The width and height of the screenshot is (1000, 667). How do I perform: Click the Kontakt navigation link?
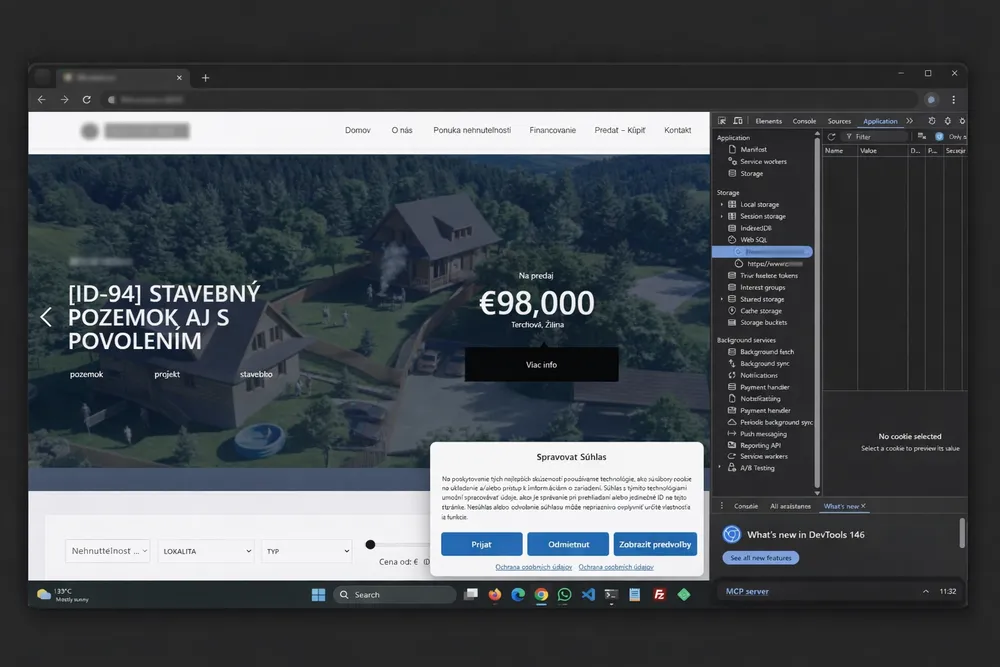point(677,130)
